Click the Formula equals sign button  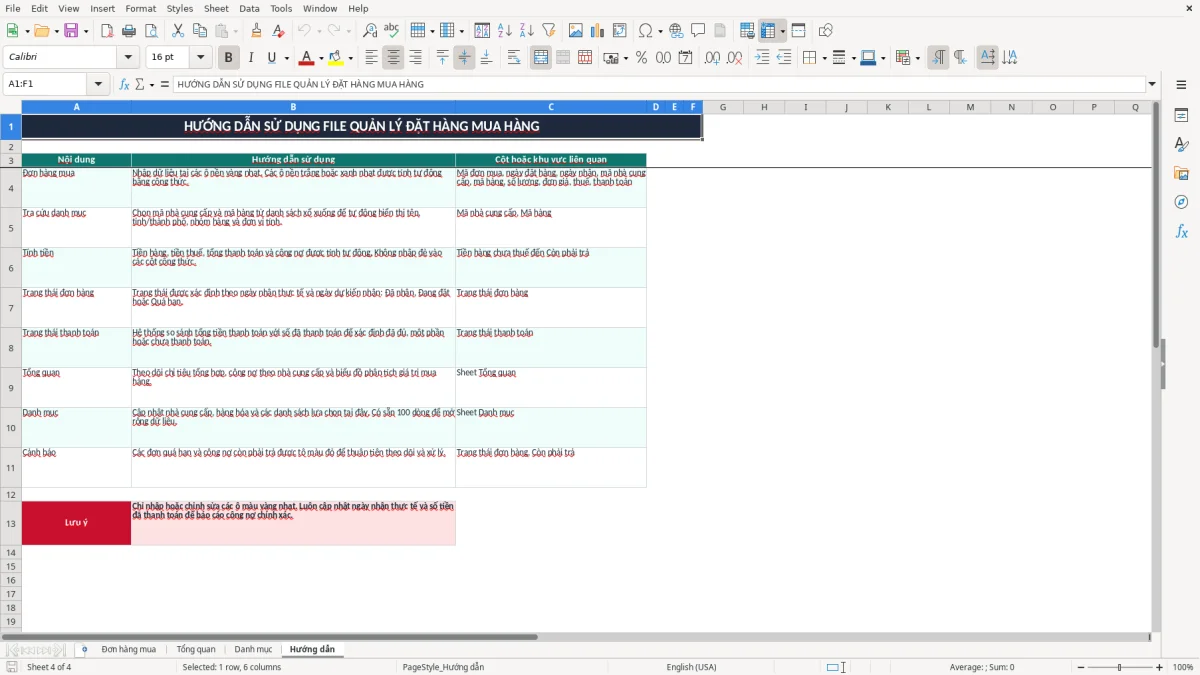(165, 84)
